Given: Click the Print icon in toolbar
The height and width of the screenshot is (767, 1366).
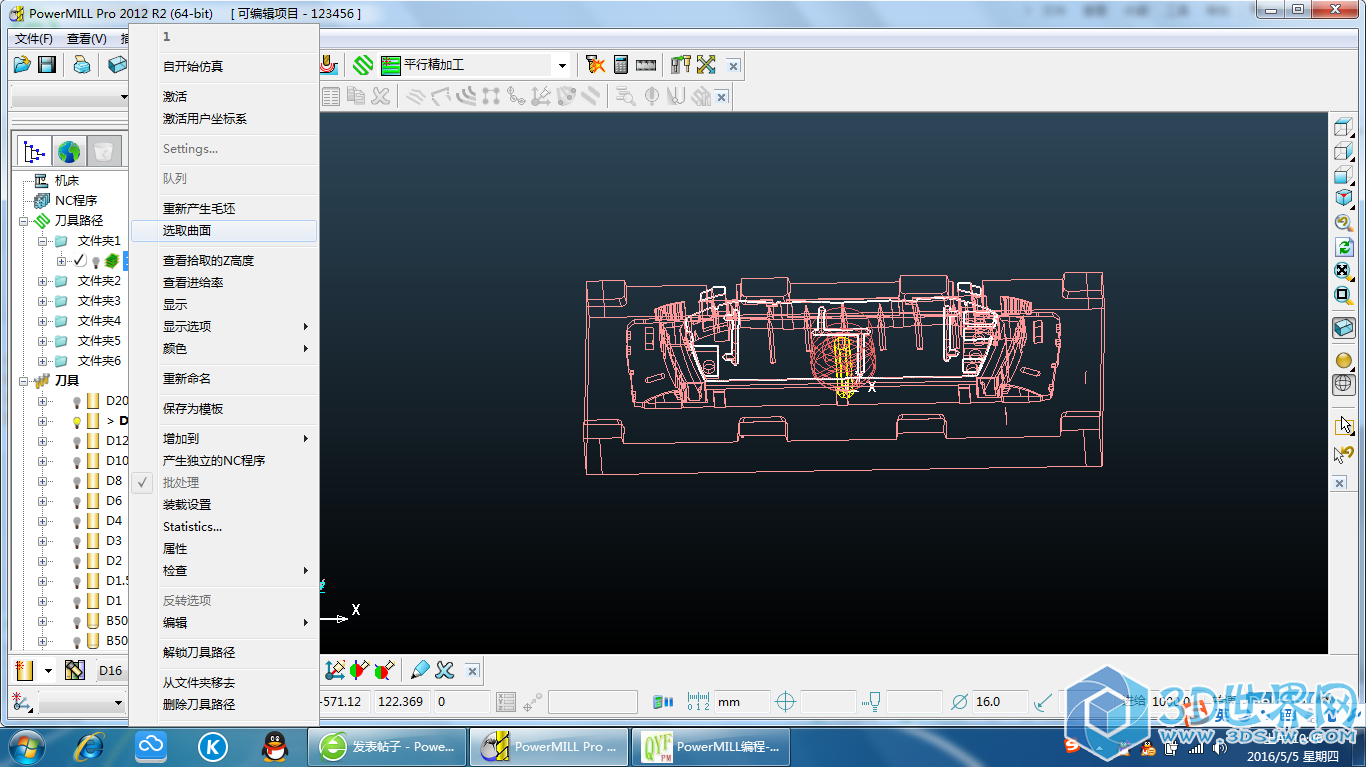Looking at the screenshot, I should [x=82, y=65].
